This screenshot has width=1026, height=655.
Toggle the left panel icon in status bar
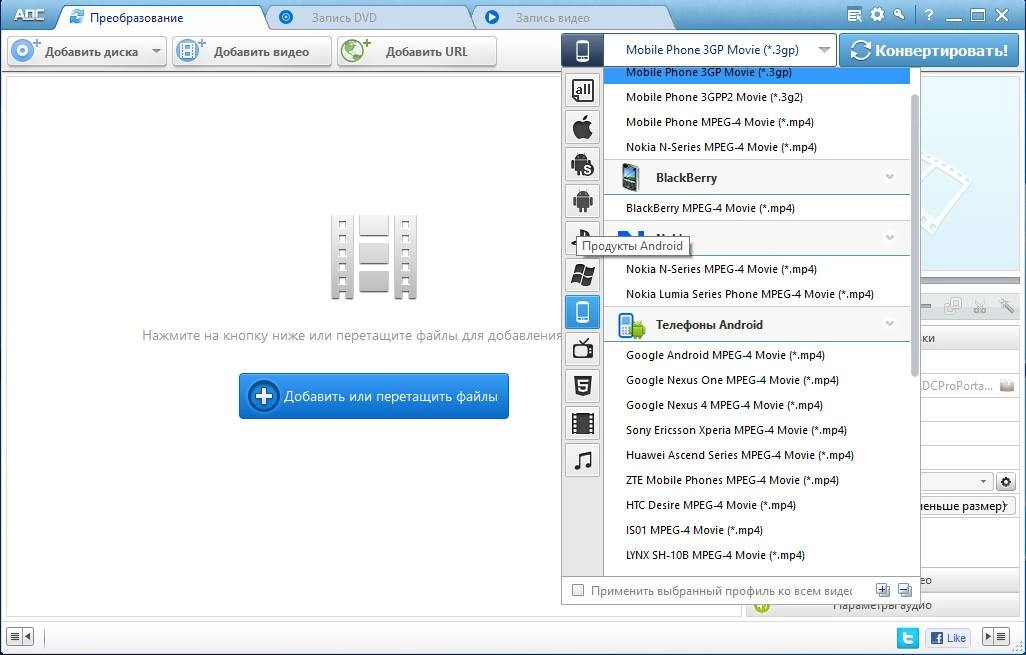click(20, 636)
